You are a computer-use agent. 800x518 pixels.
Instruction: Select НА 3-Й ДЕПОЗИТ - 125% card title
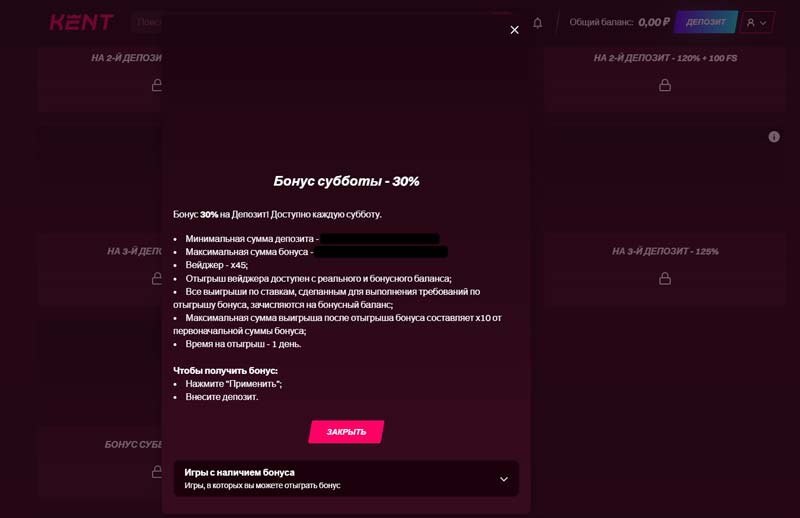coord(665,251)
